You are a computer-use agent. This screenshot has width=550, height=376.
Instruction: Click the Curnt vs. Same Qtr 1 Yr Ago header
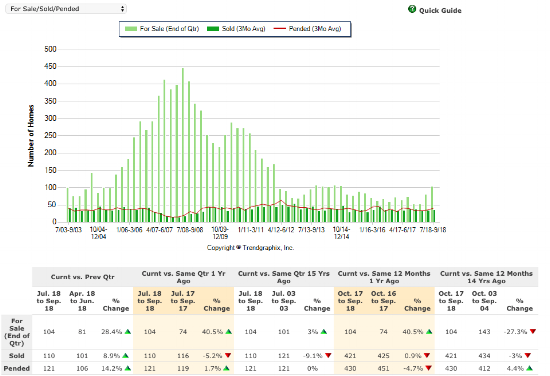point(183,277)
